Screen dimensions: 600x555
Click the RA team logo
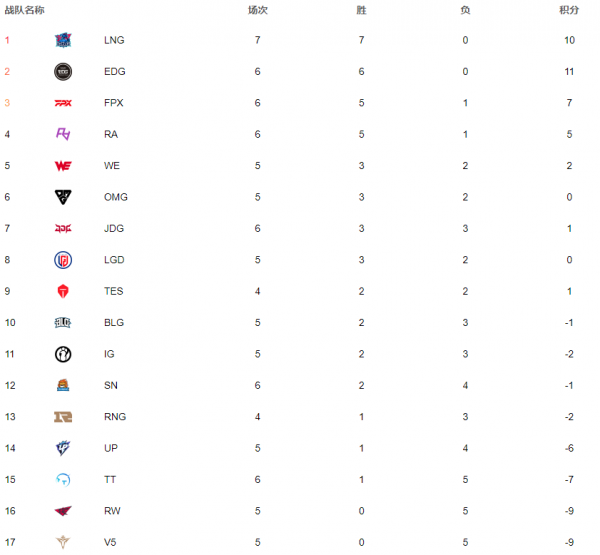click(x=63, y=134)
